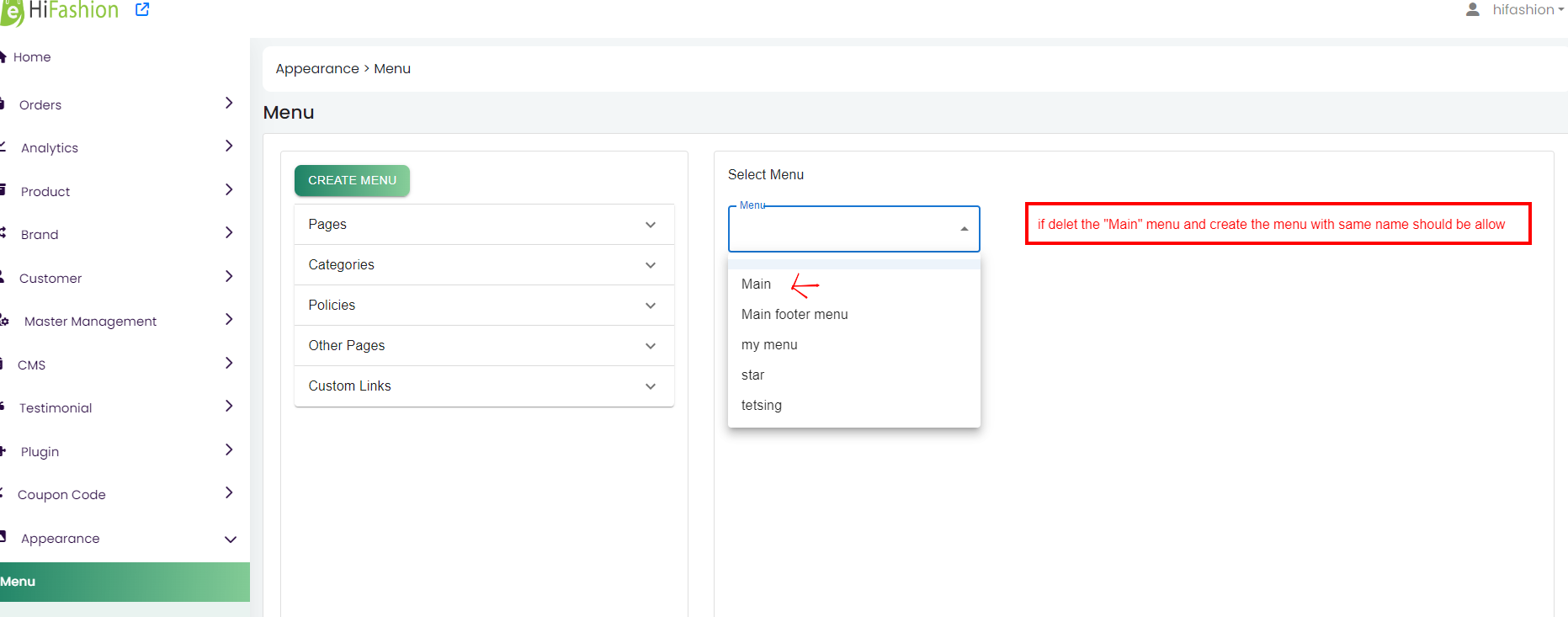The width and height of the screenshot is (1568, 617).
Task: Click inside the Menu select field
Action: (854, 229)
